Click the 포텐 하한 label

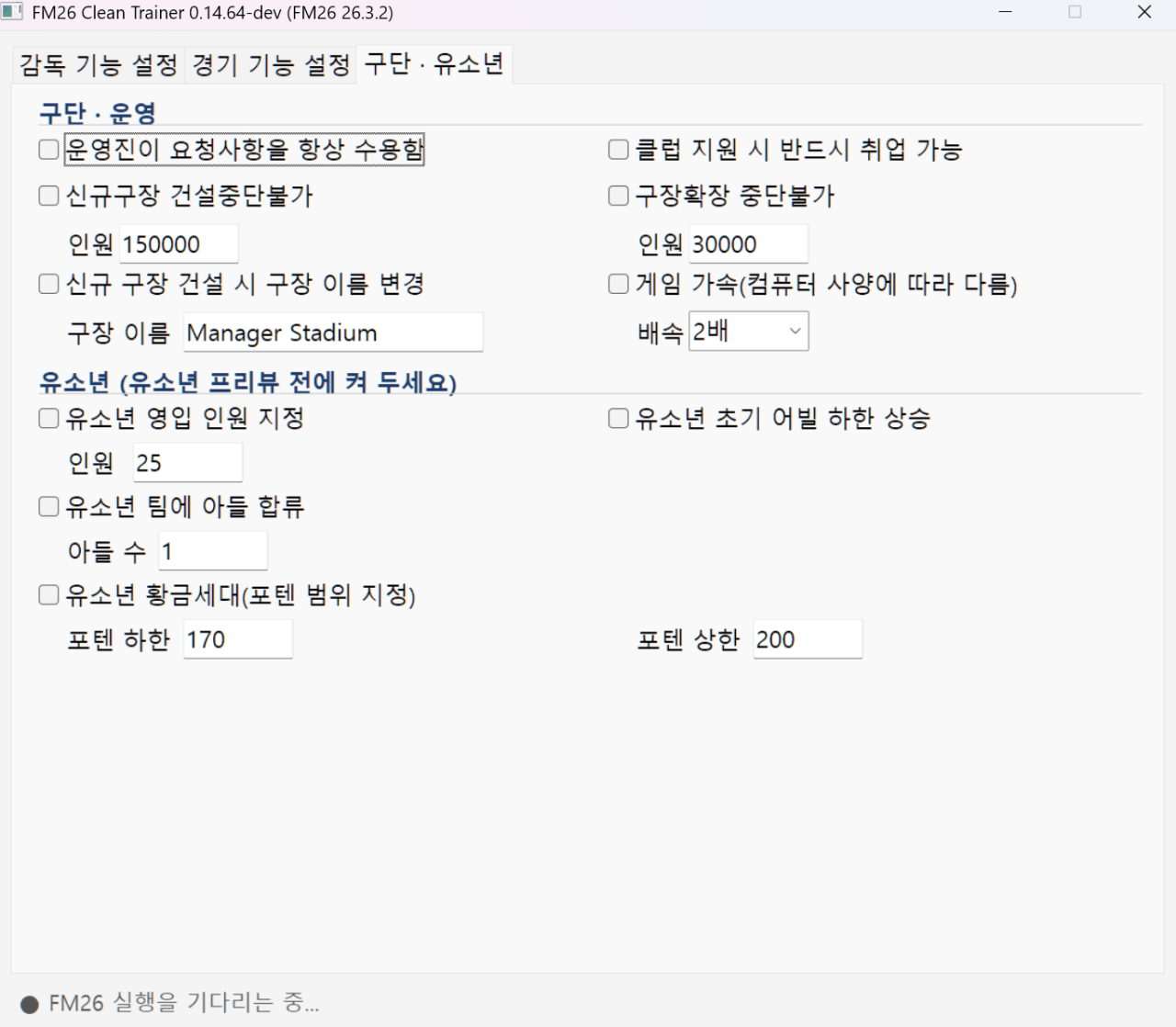coord(119,639)
